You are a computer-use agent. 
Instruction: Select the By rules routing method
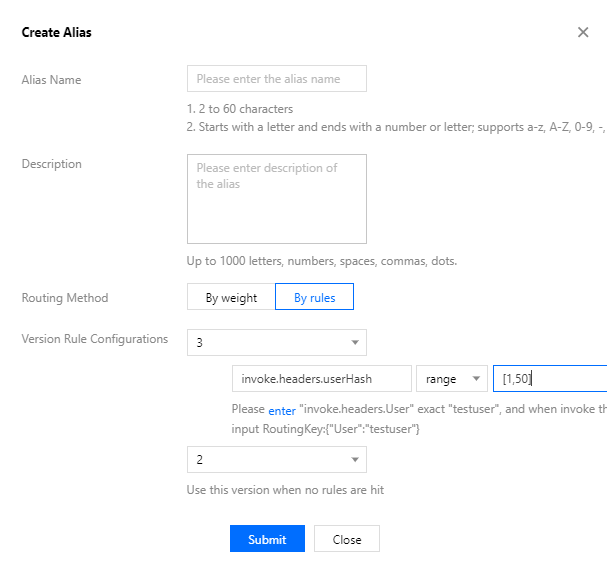click(314, 298)
